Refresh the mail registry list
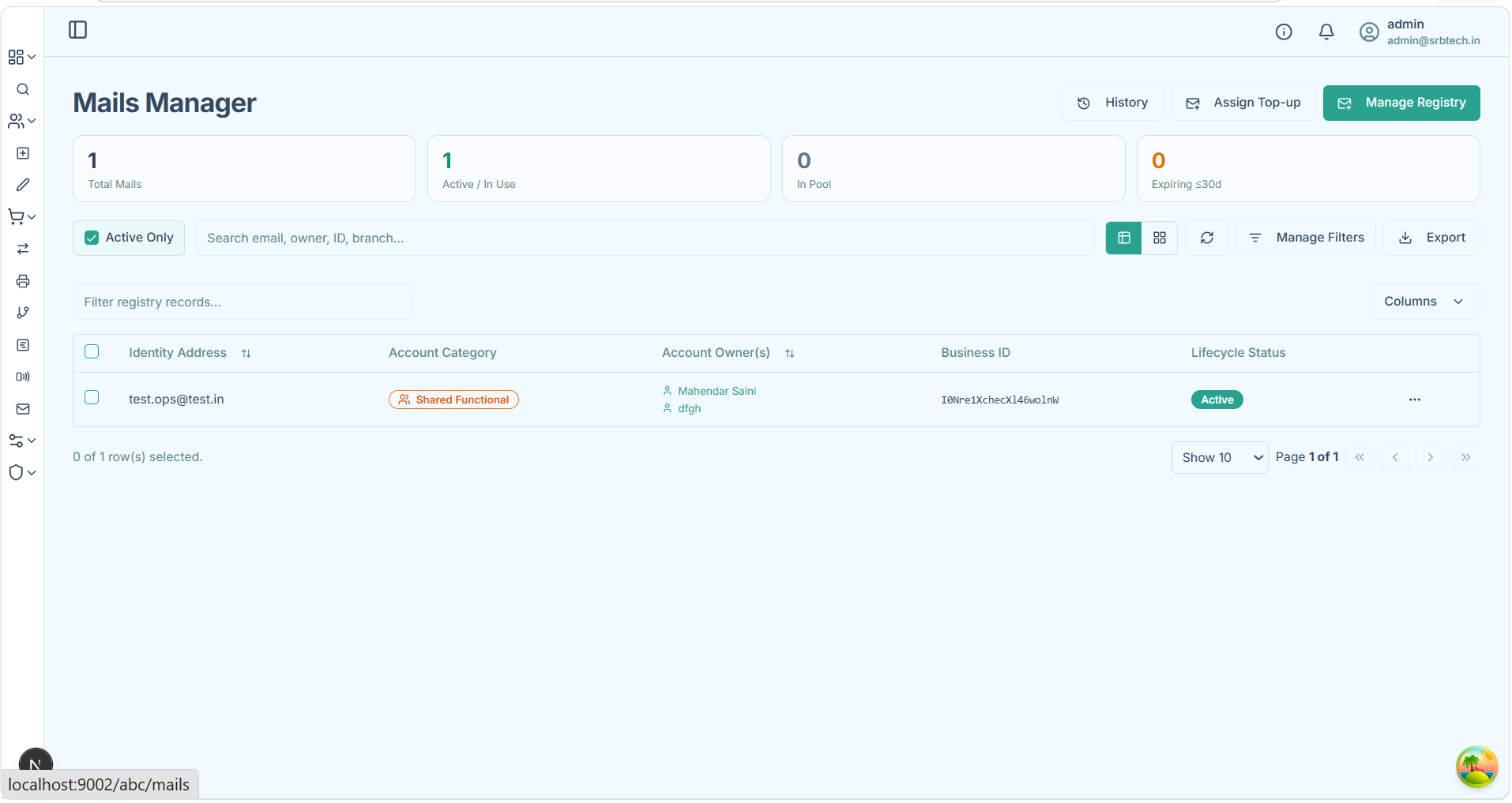This screenshot has width=1512, height=803. coord(1207,238)
